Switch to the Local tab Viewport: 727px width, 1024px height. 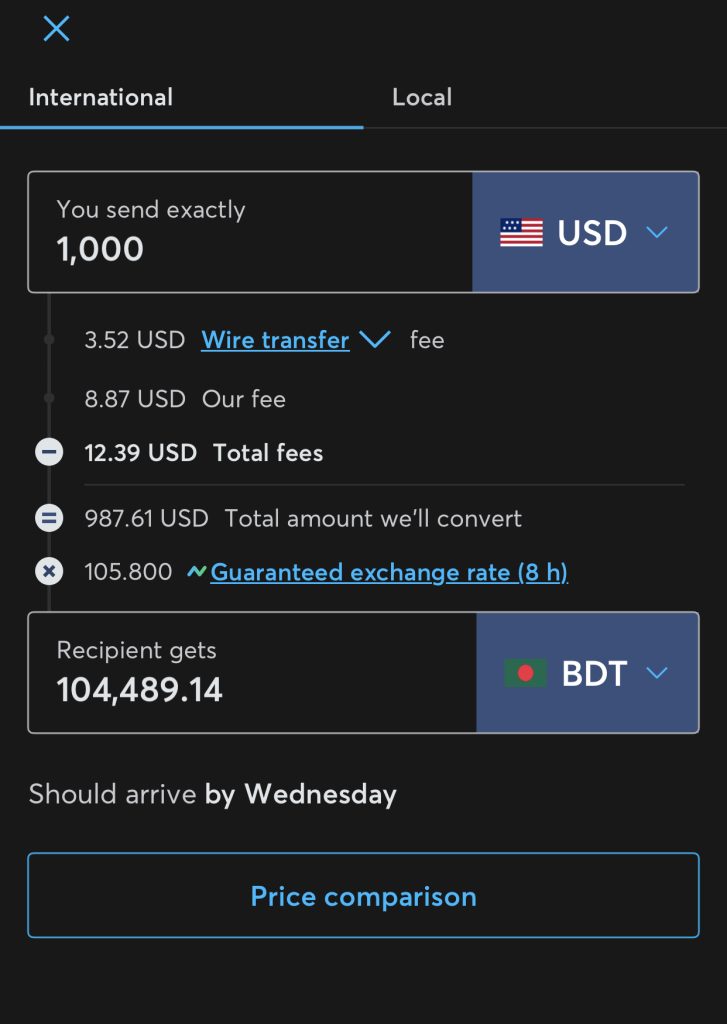point(422,97)
